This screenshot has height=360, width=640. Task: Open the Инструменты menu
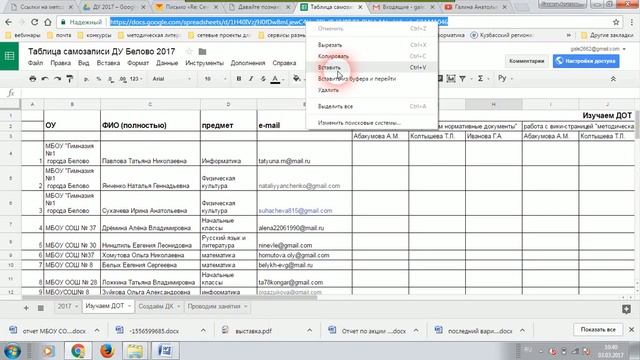204,63
